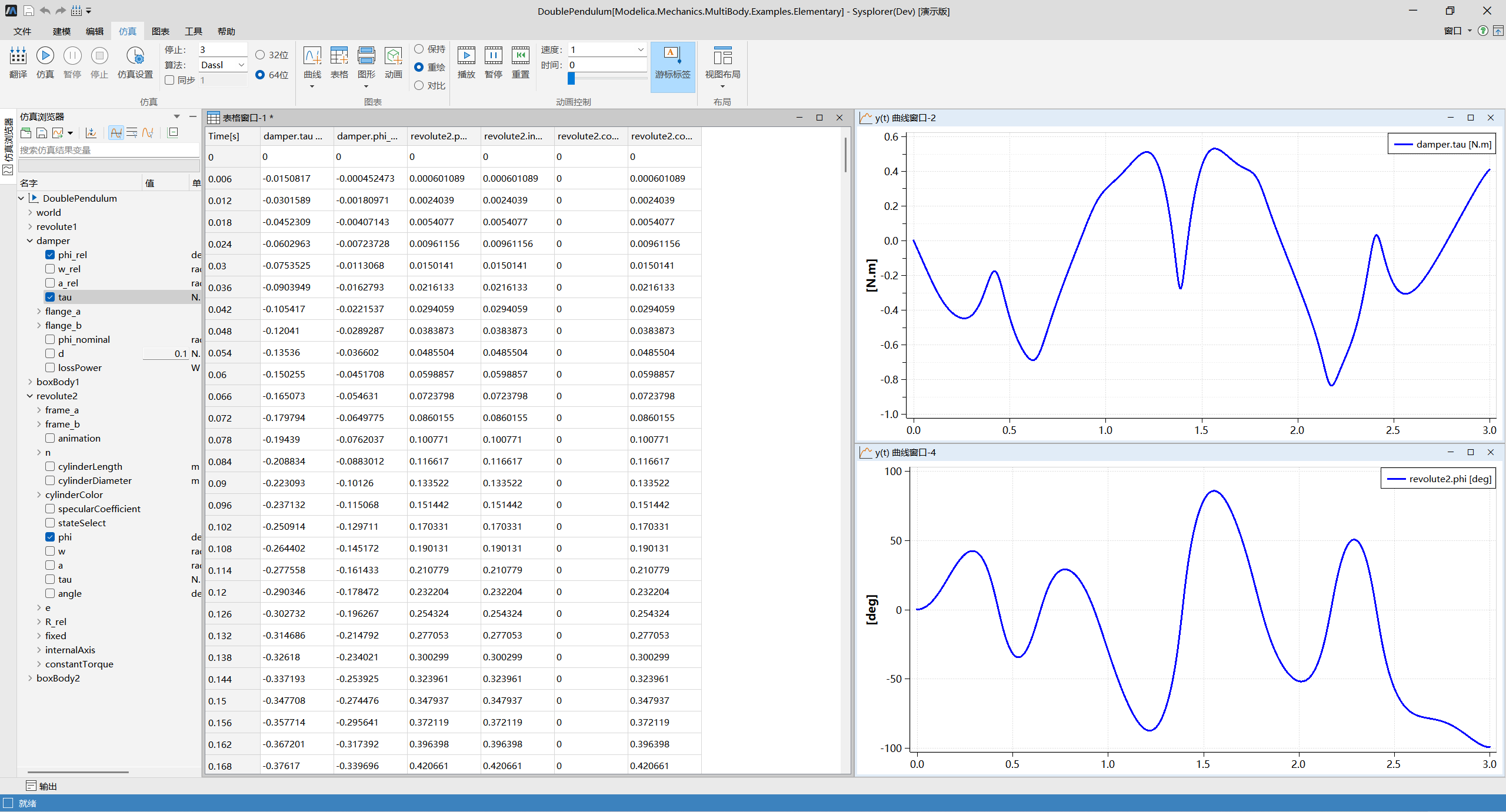Screen dimensions: 1506x812
Task: Enable the 同步 checkbox
Action: pos(170,80)
